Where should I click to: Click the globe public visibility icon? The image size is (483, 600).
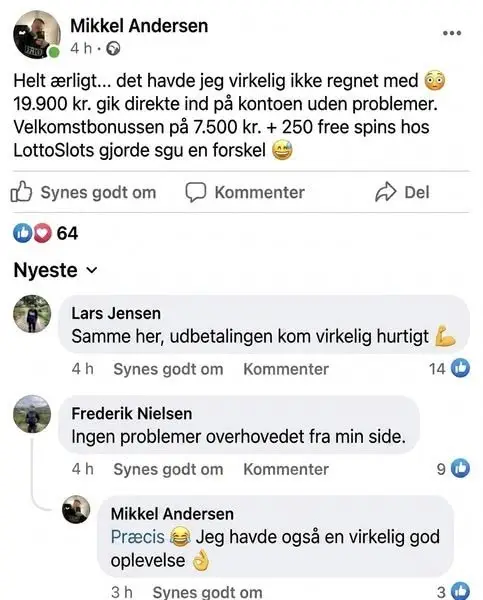113,49
